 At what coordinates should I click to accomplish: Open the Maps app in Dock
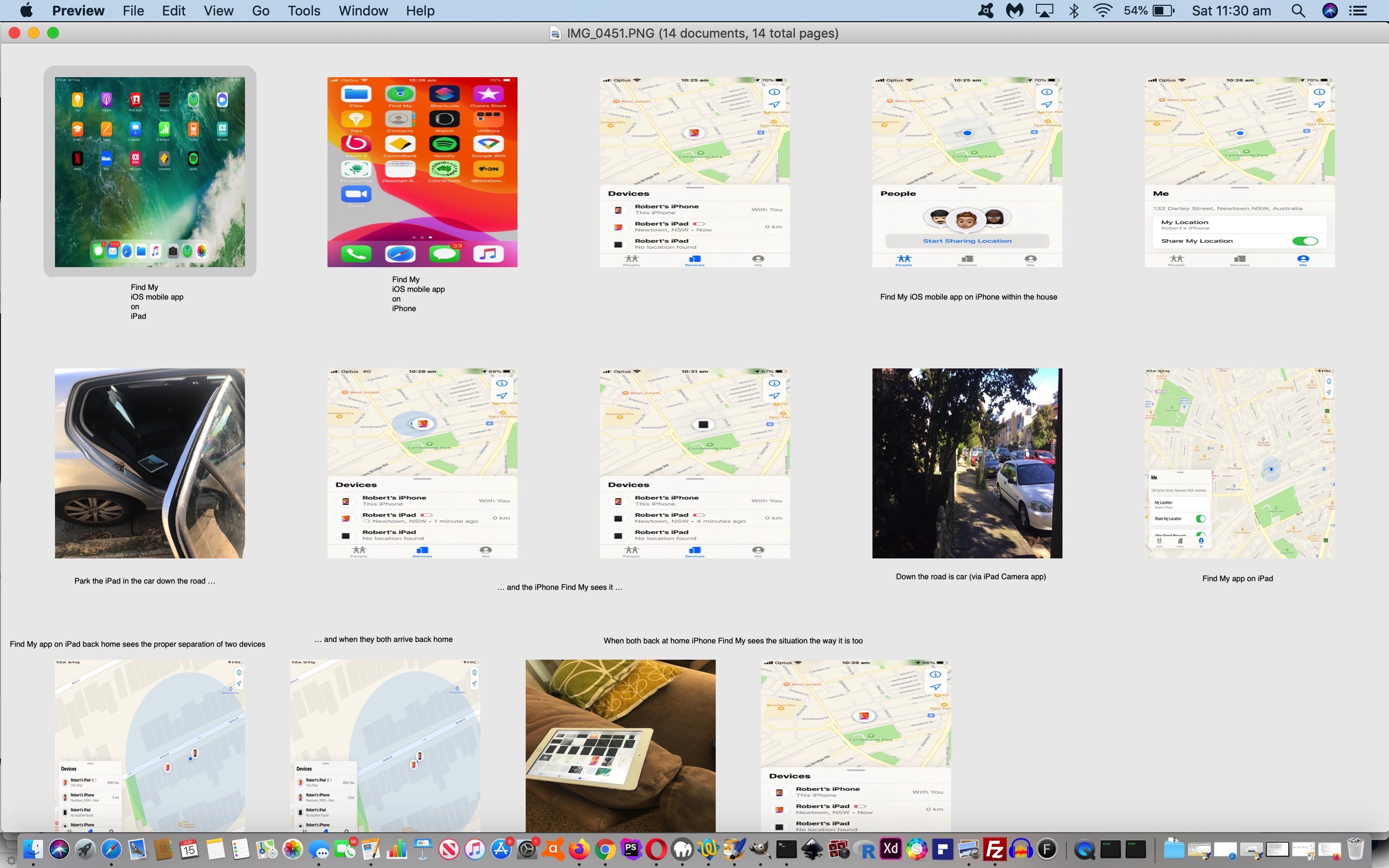(x=267, y=849)
